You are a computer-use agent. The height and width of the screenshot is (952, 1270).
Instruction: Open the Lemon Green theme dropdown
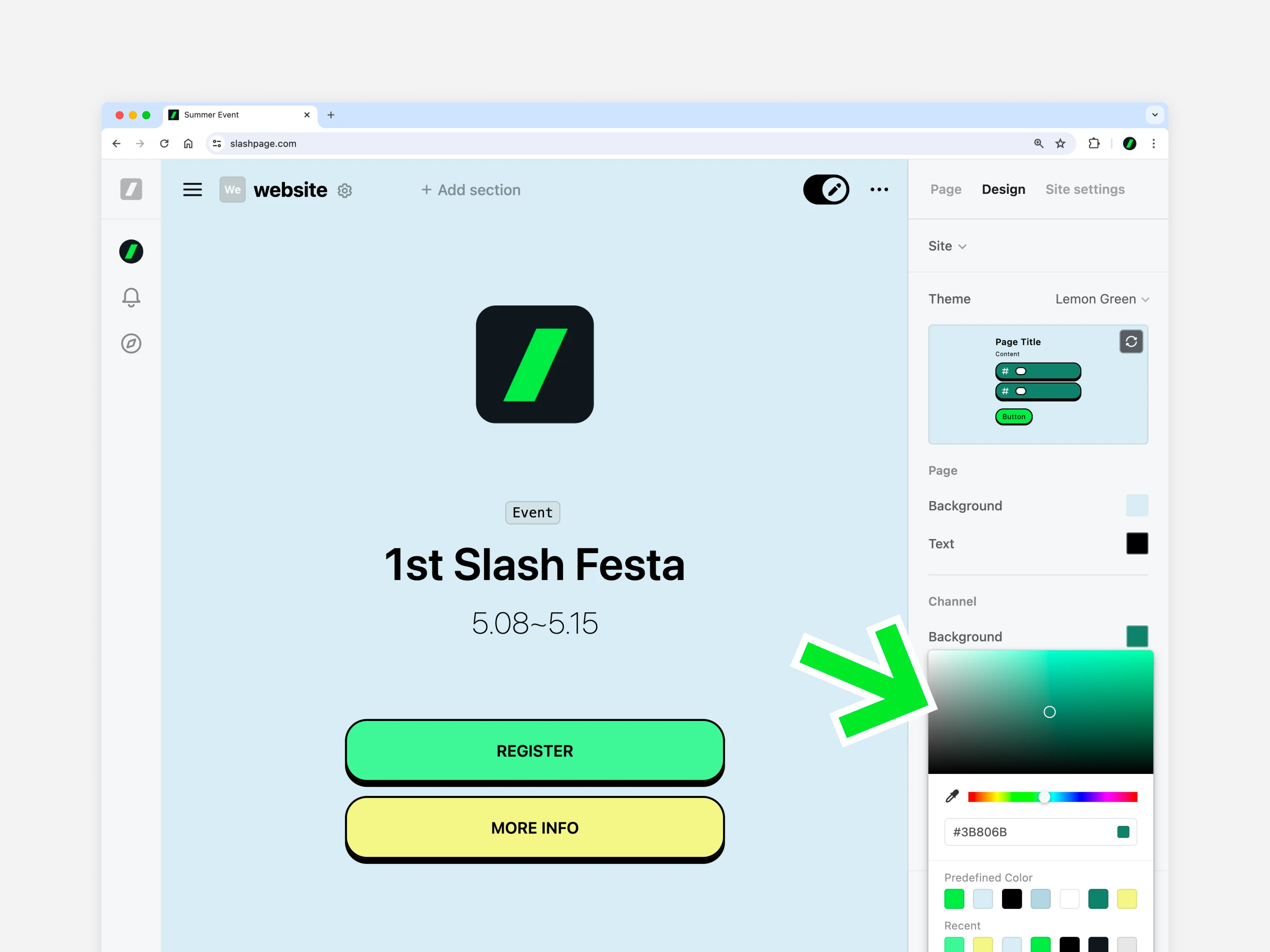pos(1101,299)
